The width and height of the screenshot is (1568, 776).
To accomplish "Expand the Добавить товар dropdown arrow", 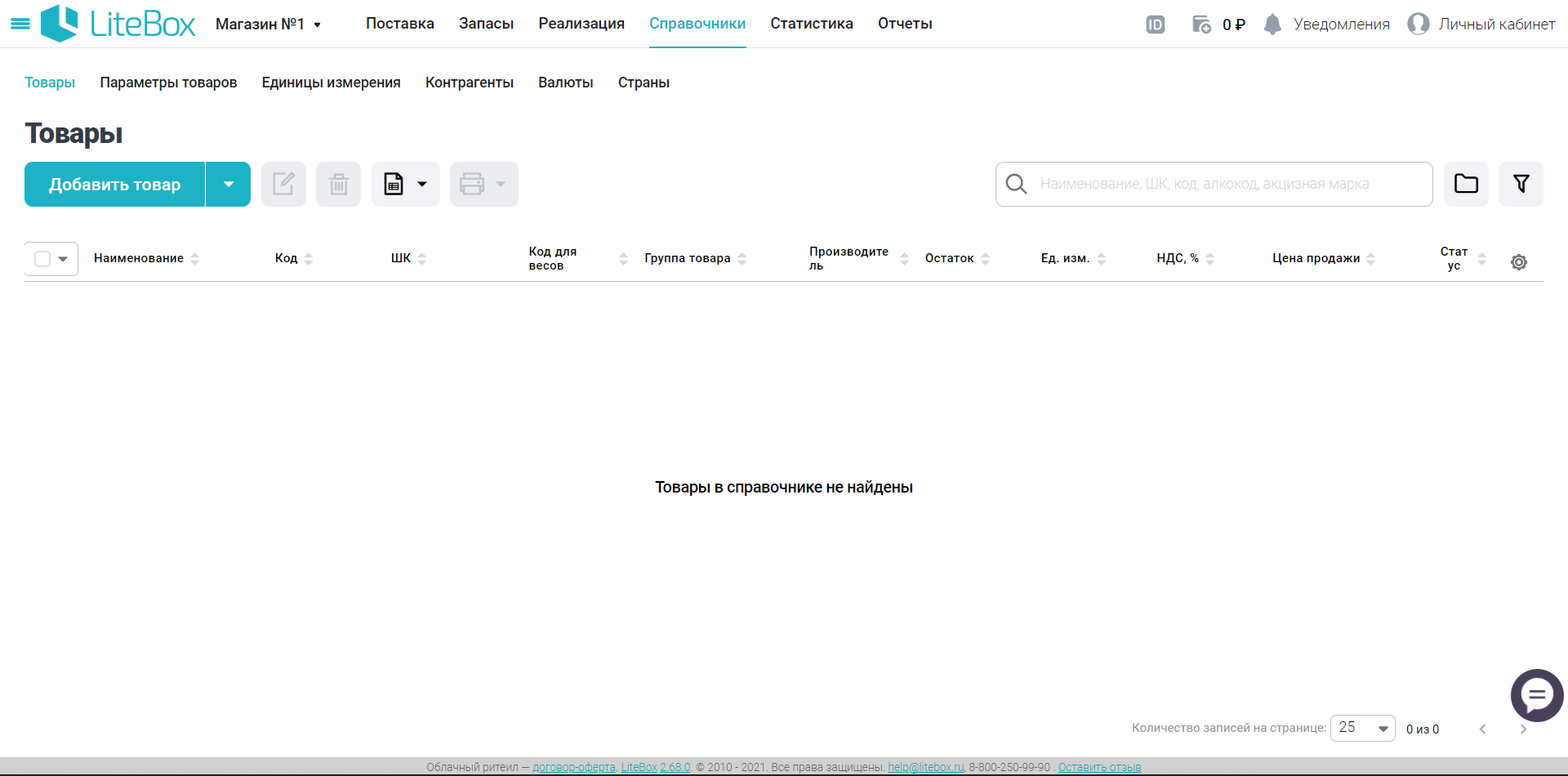I will (x=229, y=184).
